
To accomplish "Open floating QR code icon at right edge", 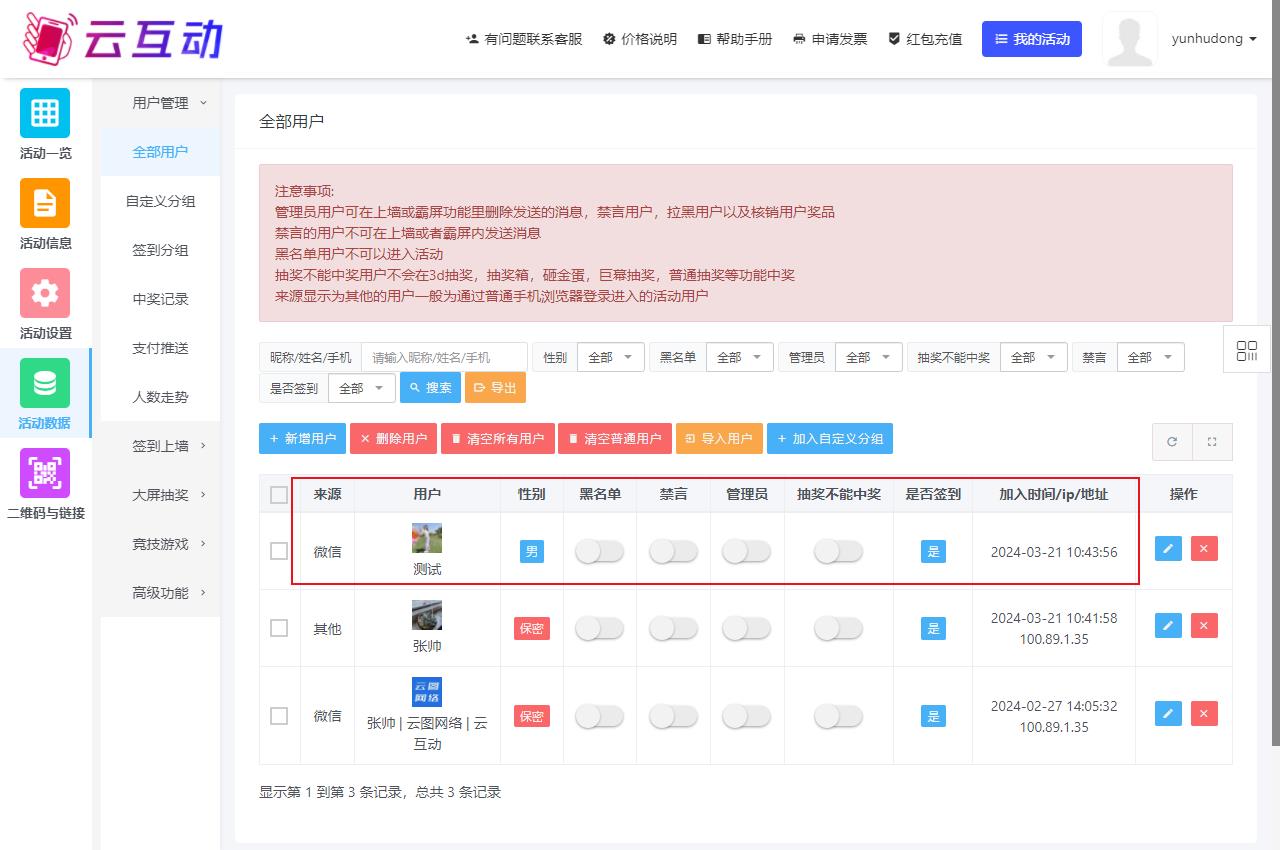I will [1247, 350].
